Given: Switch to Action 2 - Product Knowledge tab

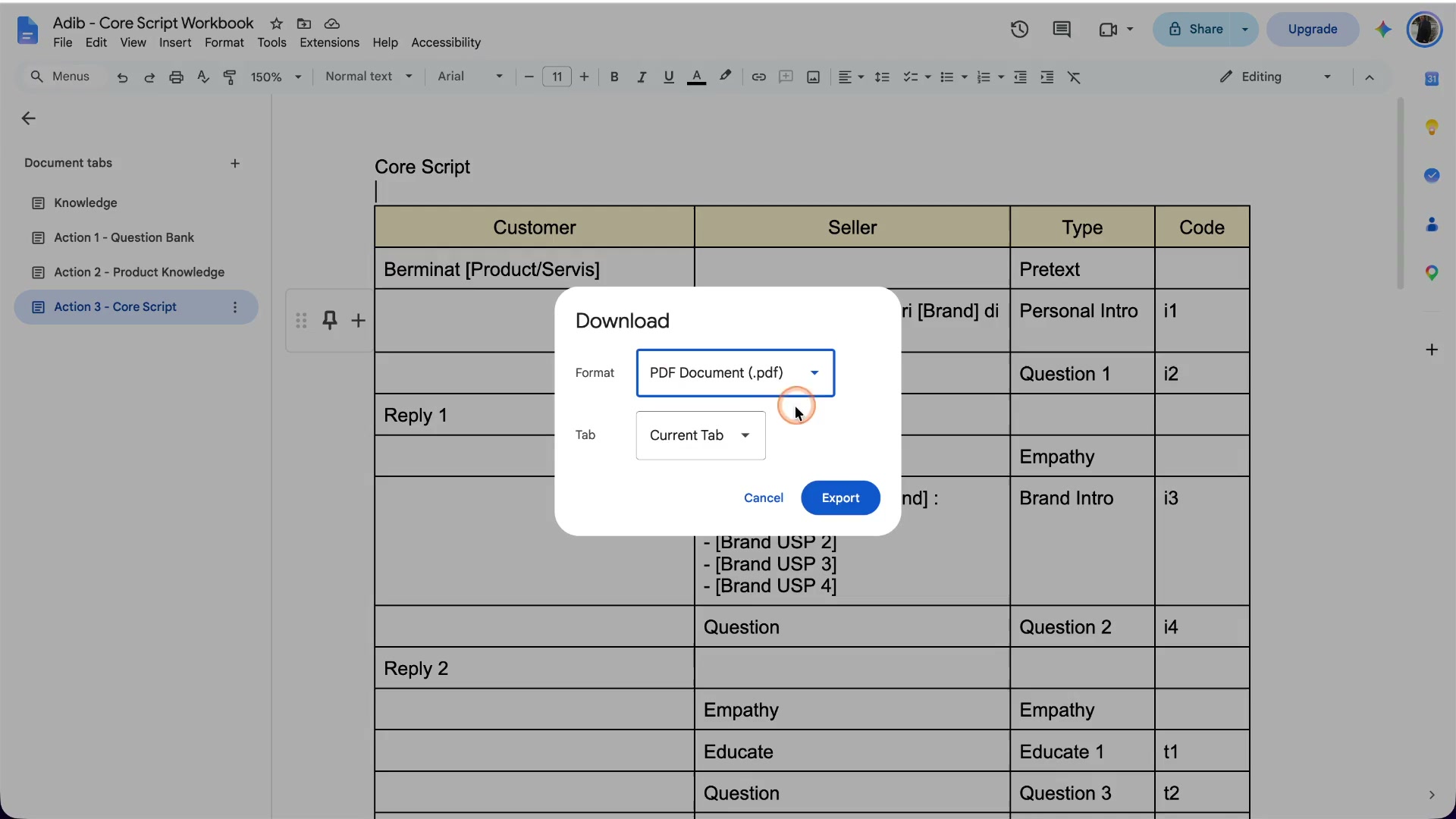Looking at the screenshot, I should 136,272.
